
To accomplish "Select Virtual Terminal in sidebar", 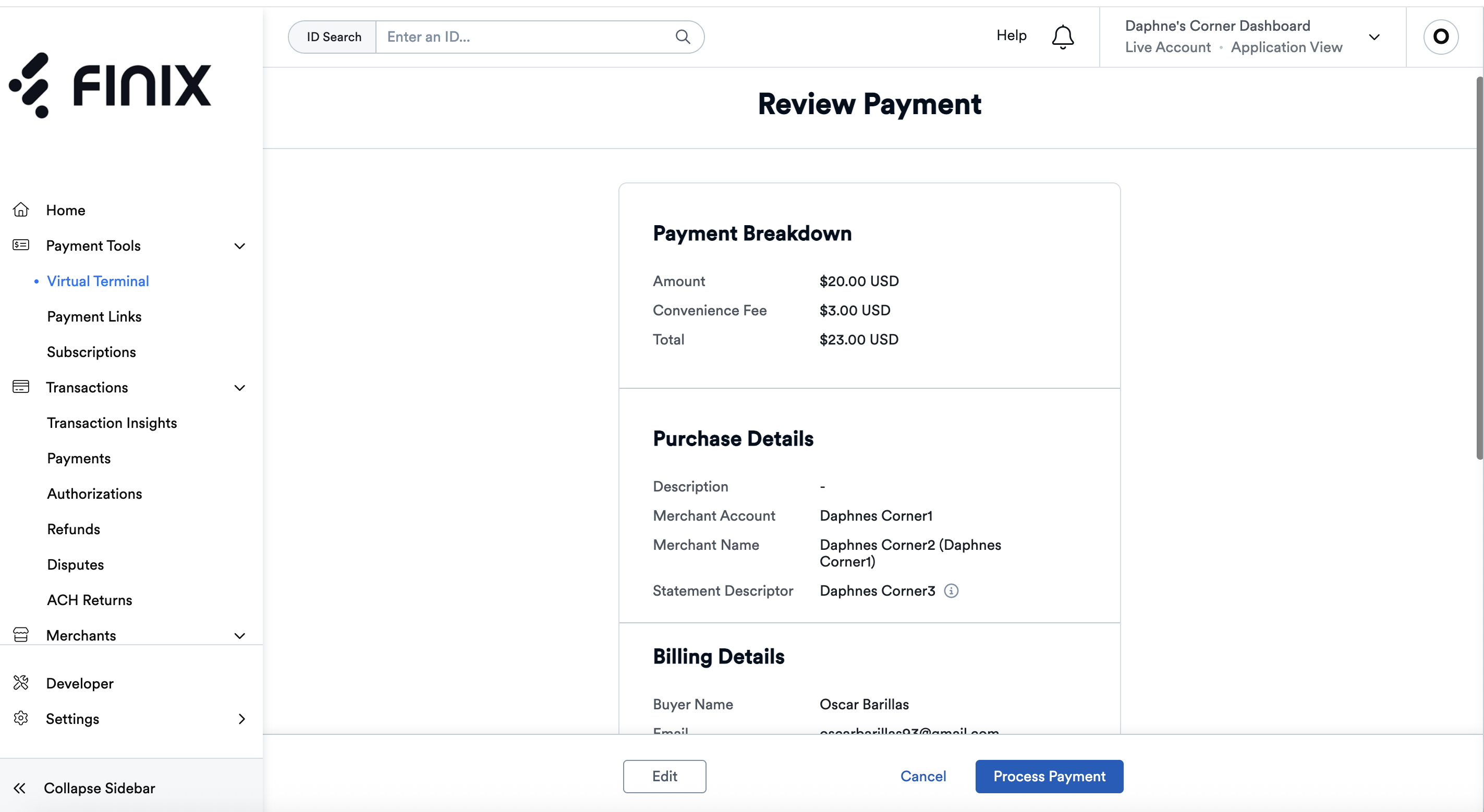I will pos(98,281).
